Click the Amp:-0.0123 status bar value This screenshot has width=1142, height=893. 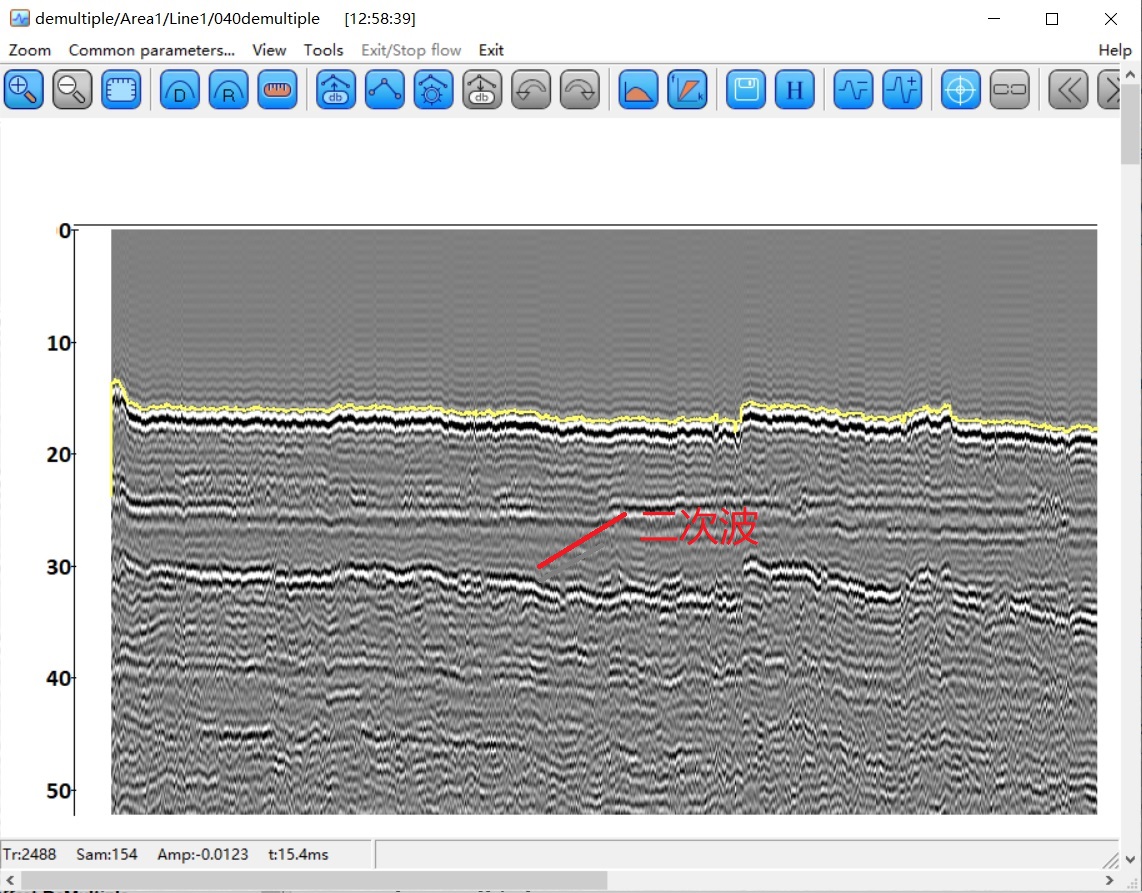[202, 854]
